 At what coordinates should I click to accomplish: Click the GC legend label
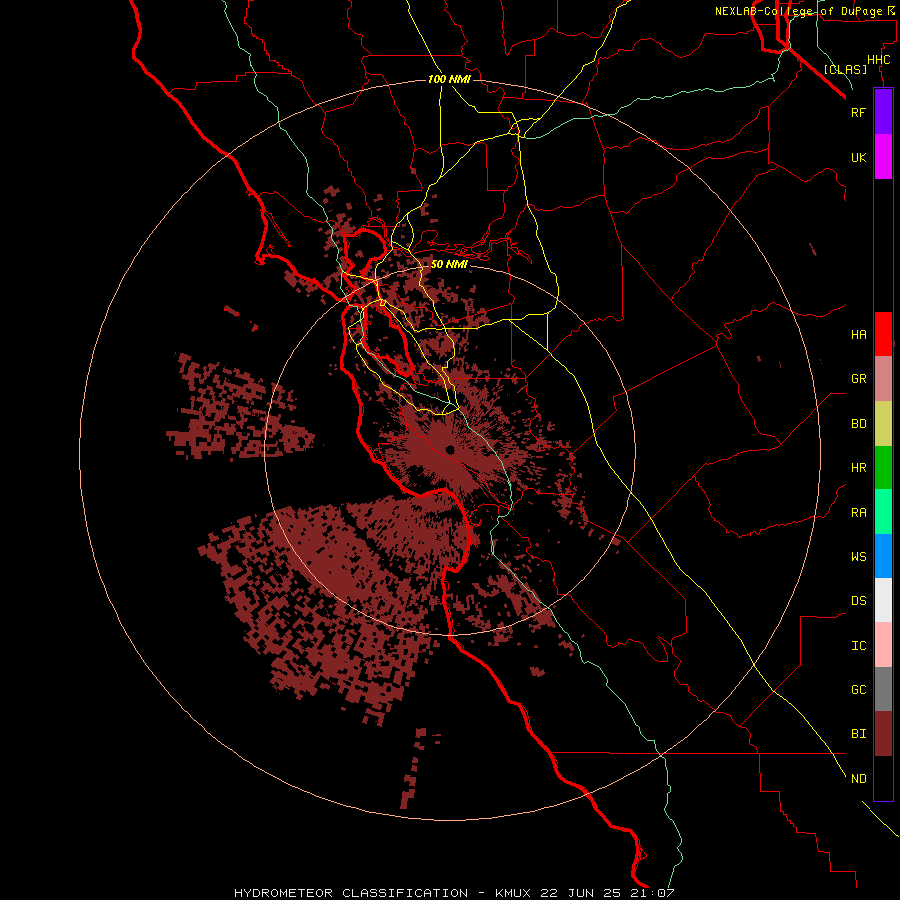tap(858, 690)
